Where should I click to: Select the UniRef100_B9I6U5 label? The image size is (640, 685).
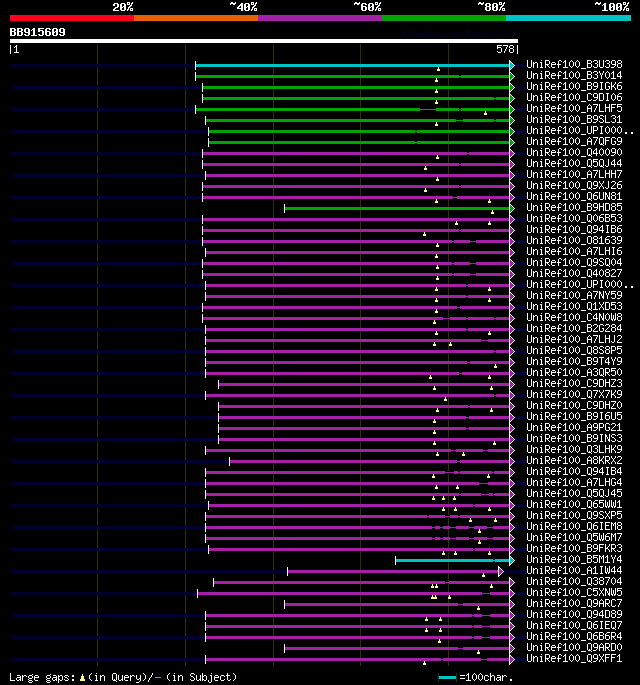tap(574, 416)
